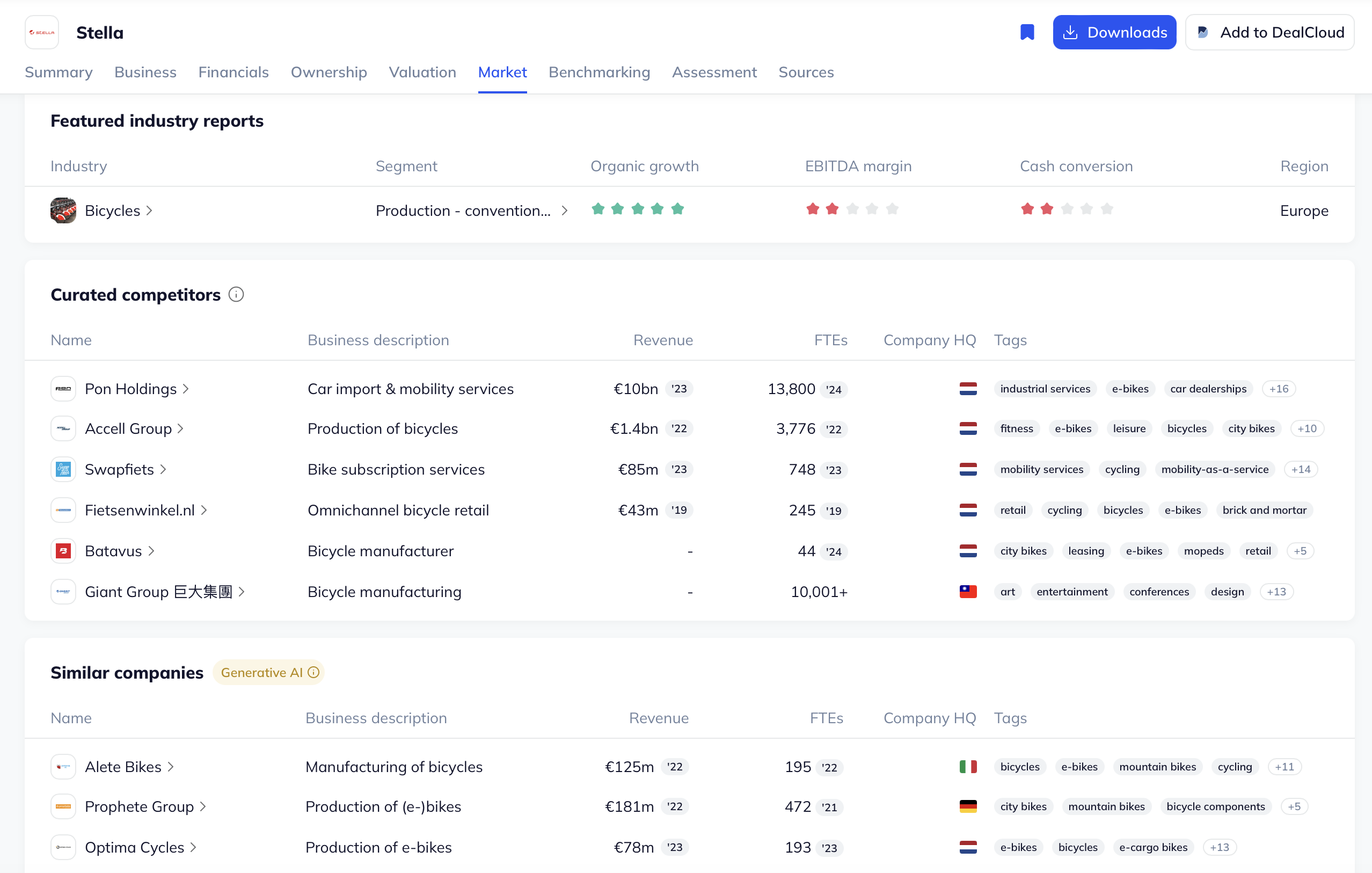Screen dimensions: 1372x873
Task: Click the Batavus red logo icon
Action: click(63, 551)
